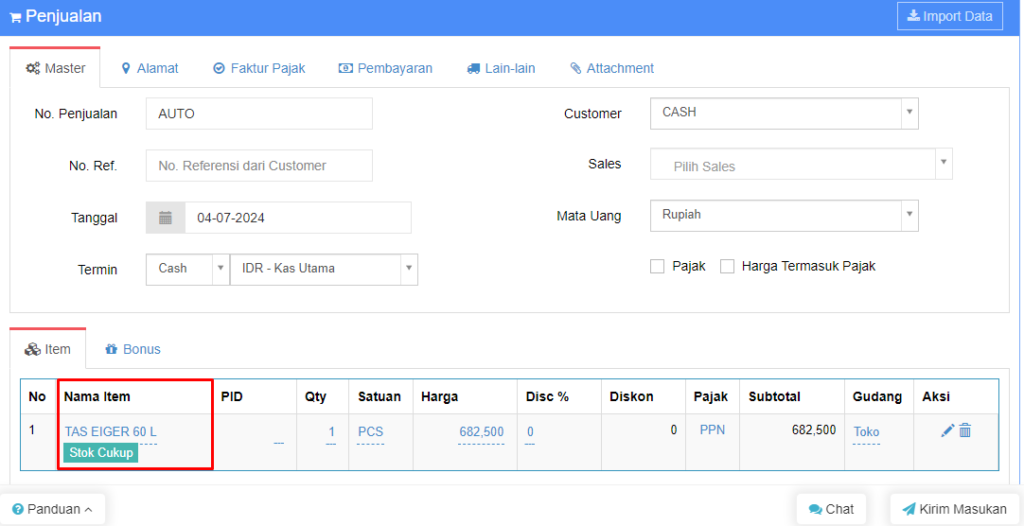Screen dimensions: 1024x526
Task: Expand the Customer dropdown showing CASH
Action: click(783, 113)
